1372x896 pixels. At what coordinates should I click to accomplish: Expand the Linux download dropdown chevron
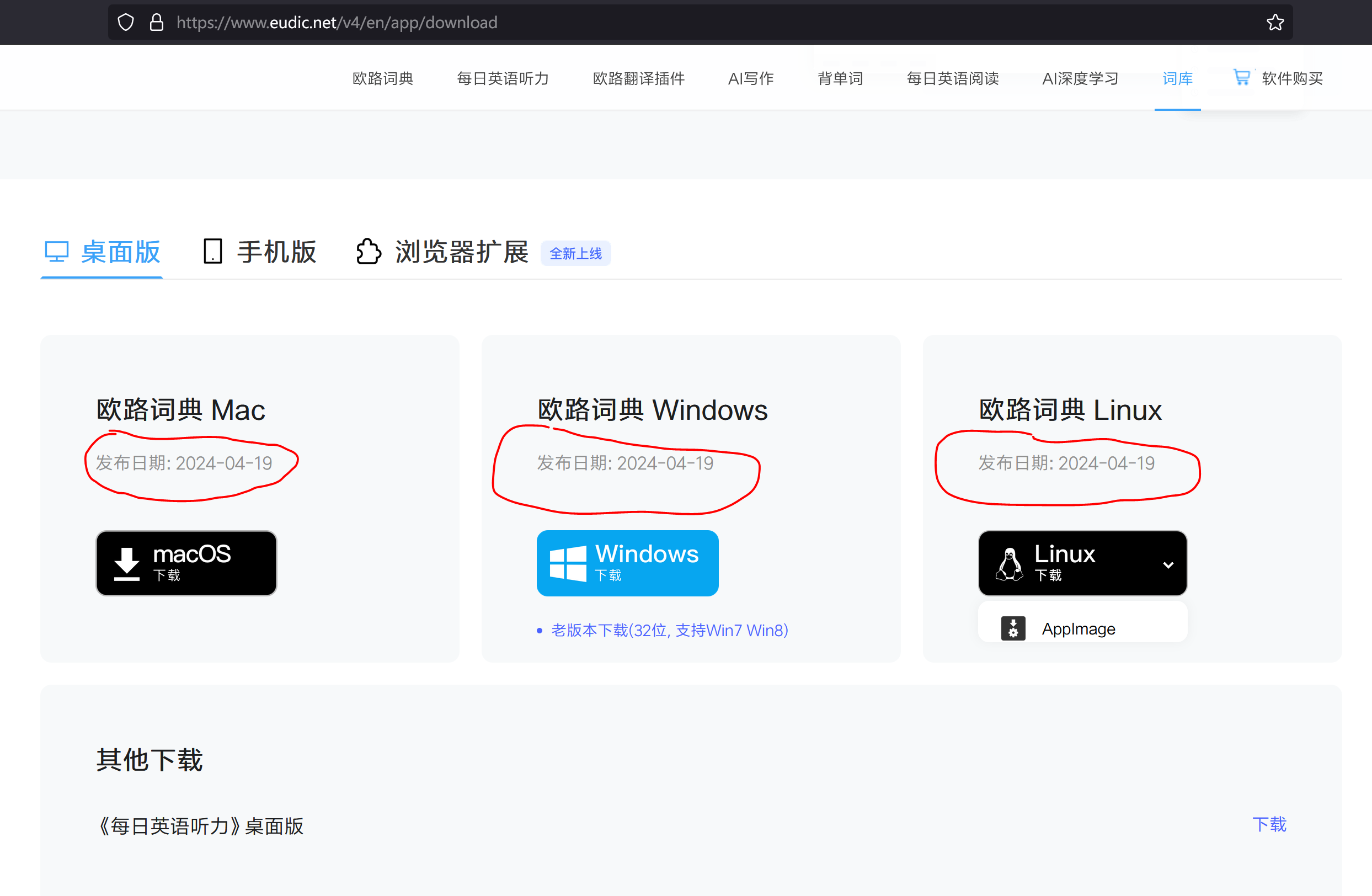click(x=1168, y=564)
